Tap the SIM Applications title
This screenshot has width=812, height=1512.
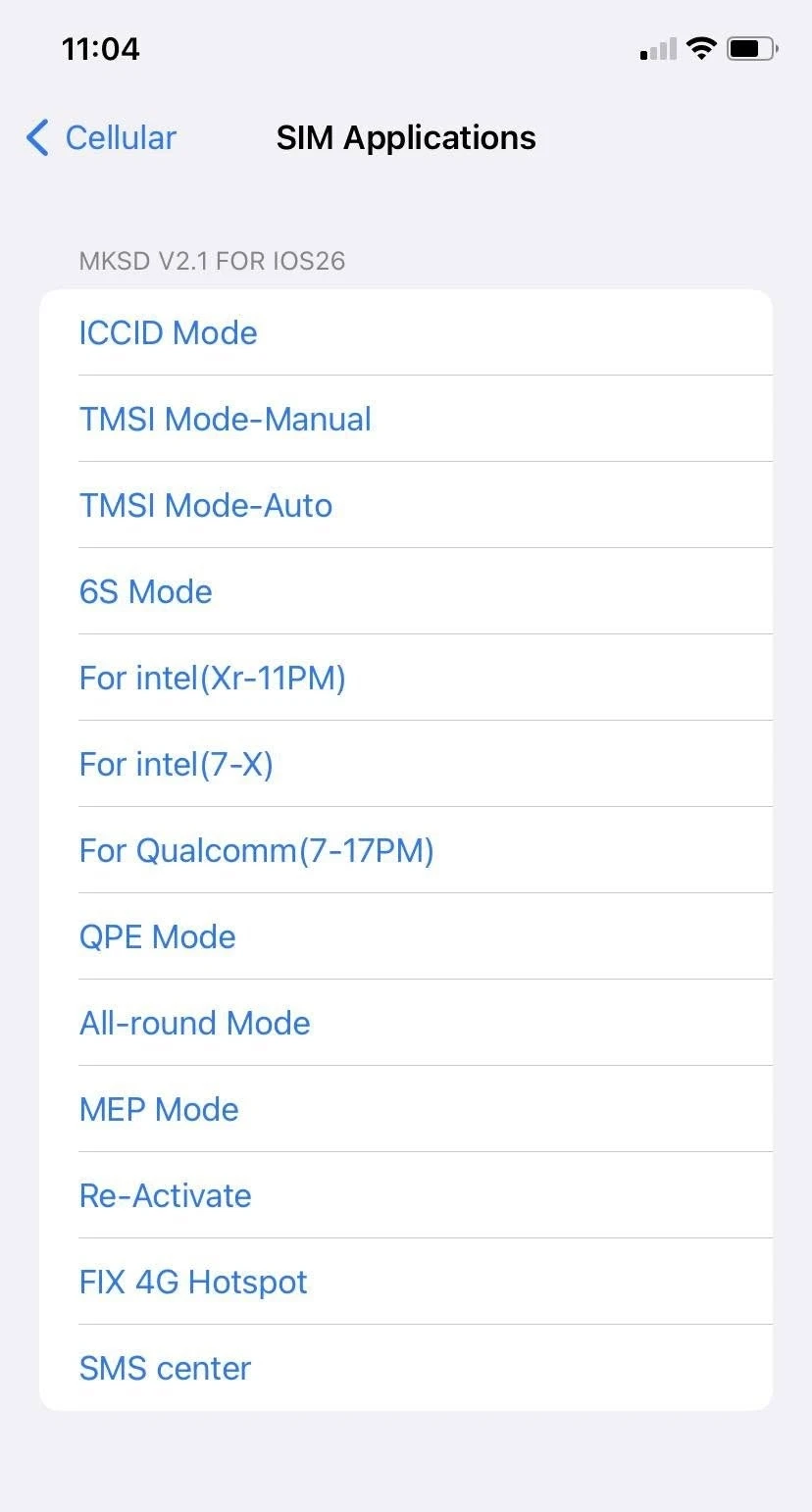406,137
